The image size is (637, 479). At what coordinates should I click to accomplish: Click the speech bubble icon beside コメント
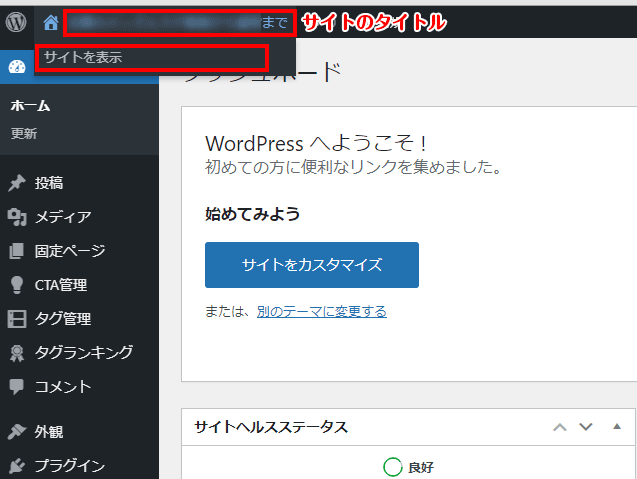pos(17,386)
